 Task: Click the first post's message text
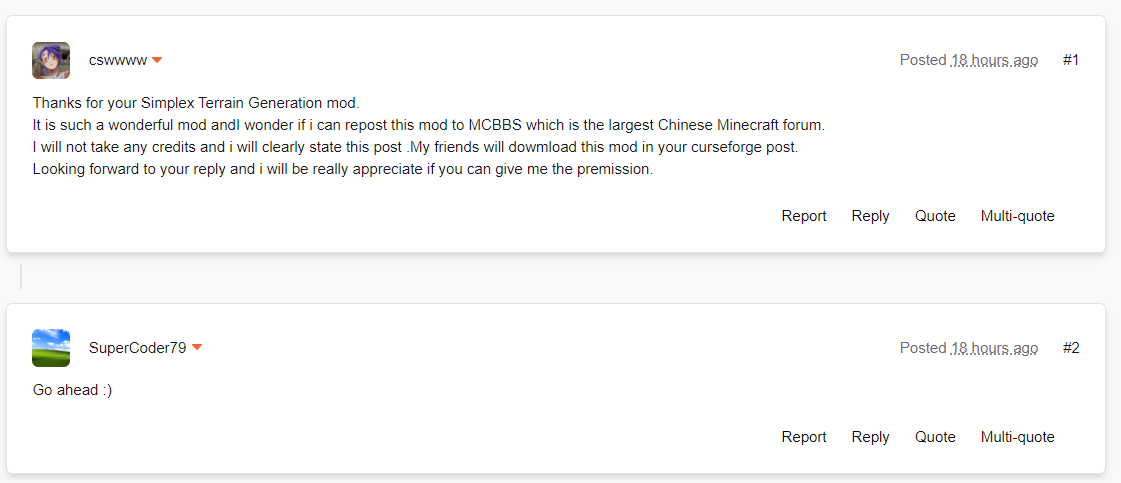(x=429, y=137)
